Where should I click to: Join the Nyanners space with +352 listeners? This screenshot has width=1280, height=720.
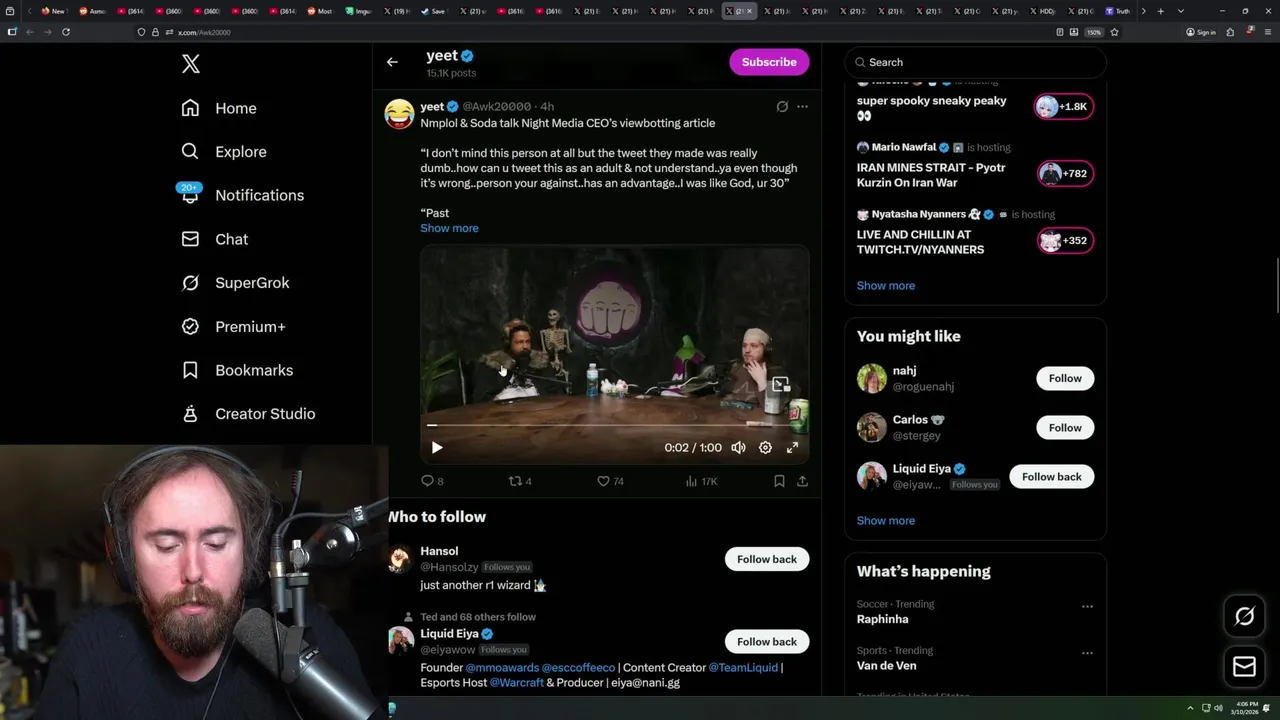coord(1065,241)
